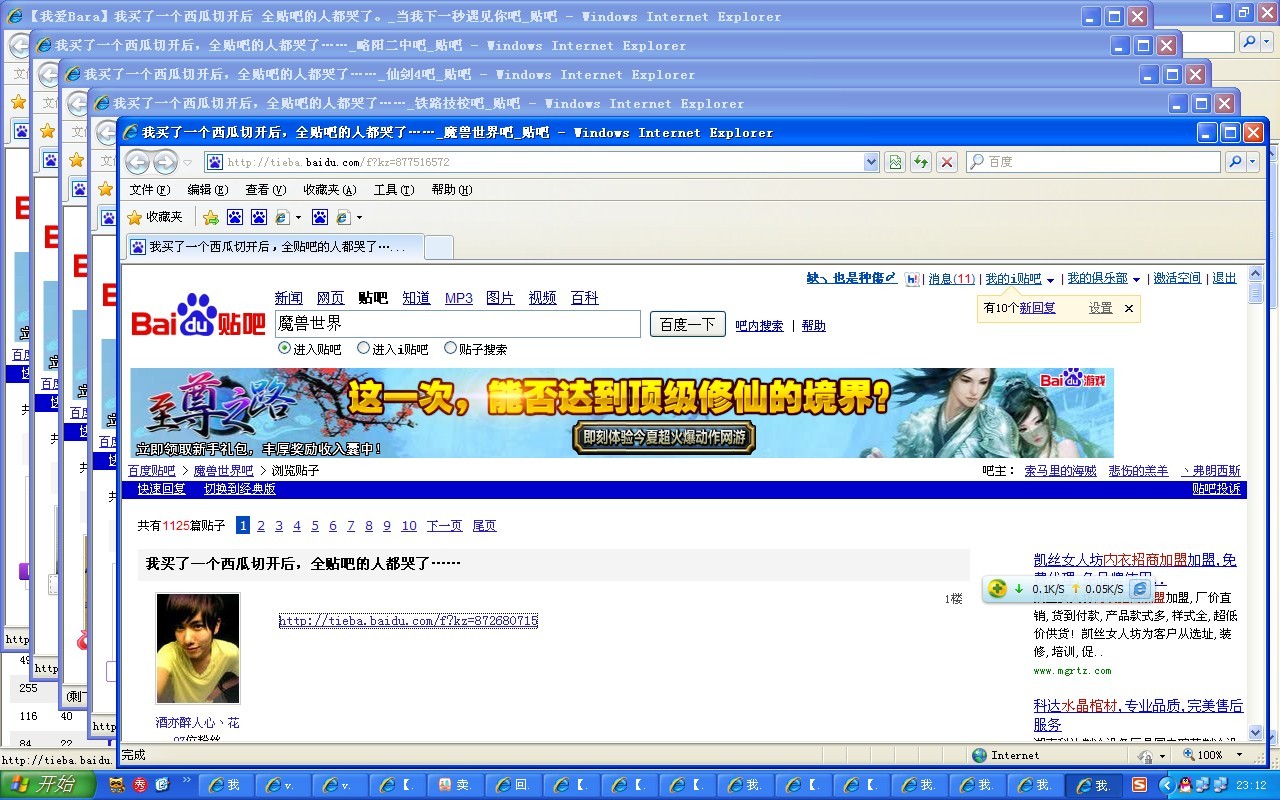Click the 开始 Start button
This screenshot has width=1280, height=800.
pos(48,785)
